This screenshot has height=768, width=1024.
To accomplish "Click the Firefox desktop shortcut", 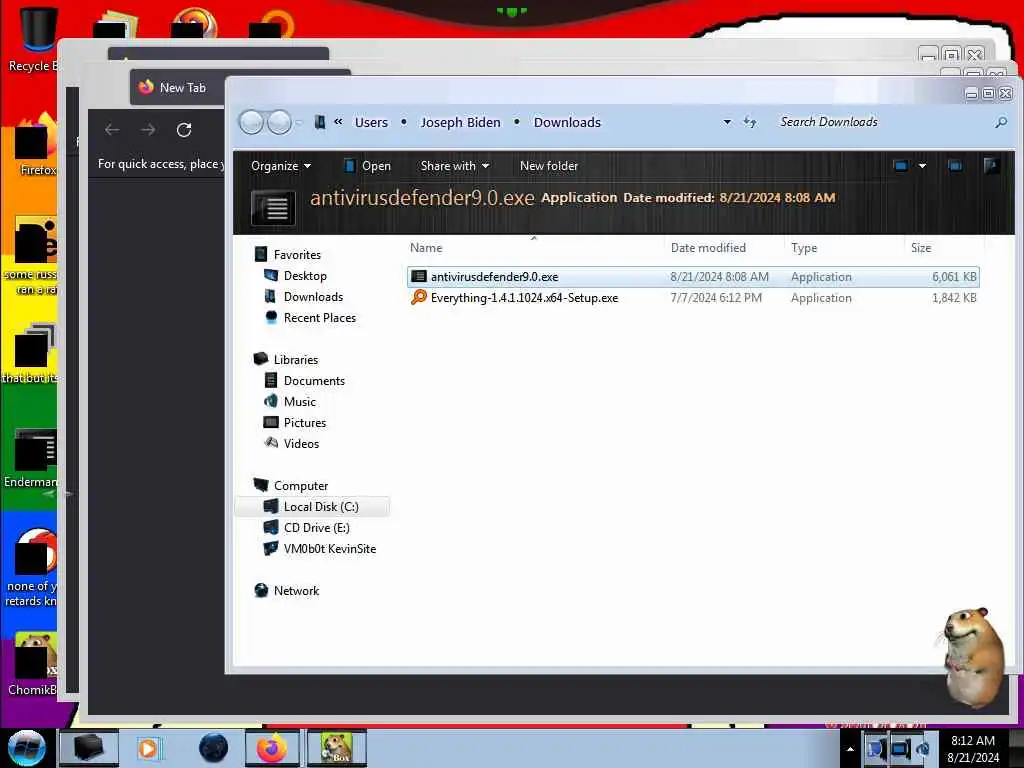I will 36,145.
